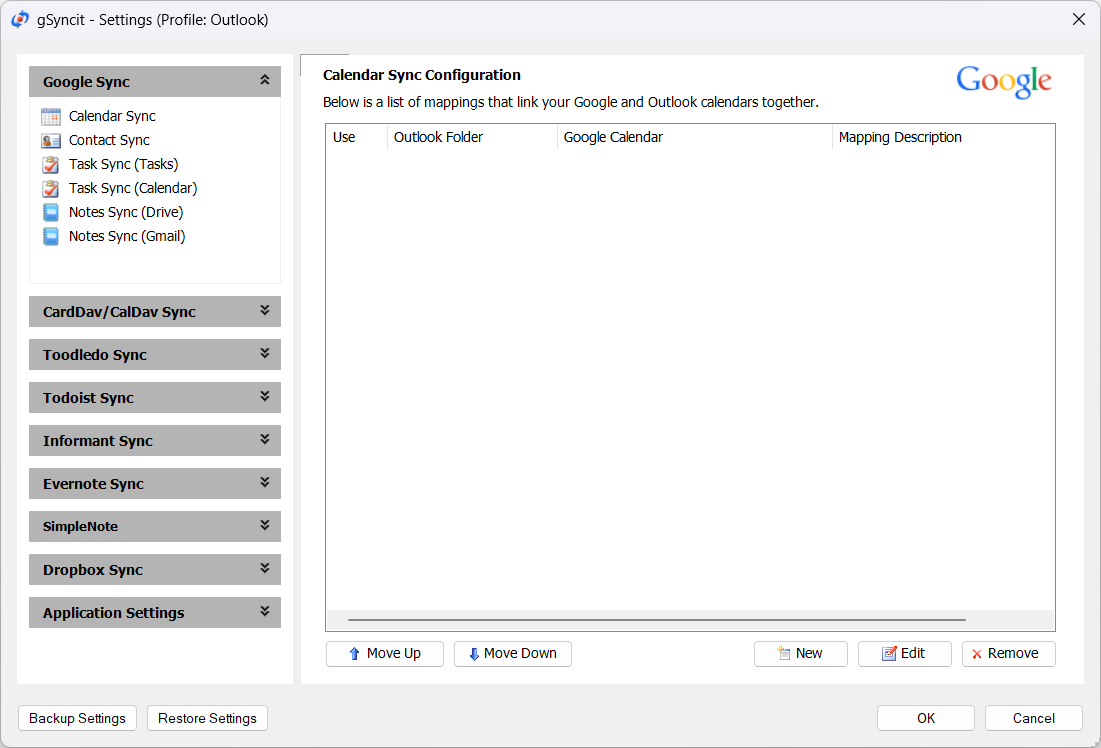
Task: Expand the SimpleNote section
Action: coord(154,527)
